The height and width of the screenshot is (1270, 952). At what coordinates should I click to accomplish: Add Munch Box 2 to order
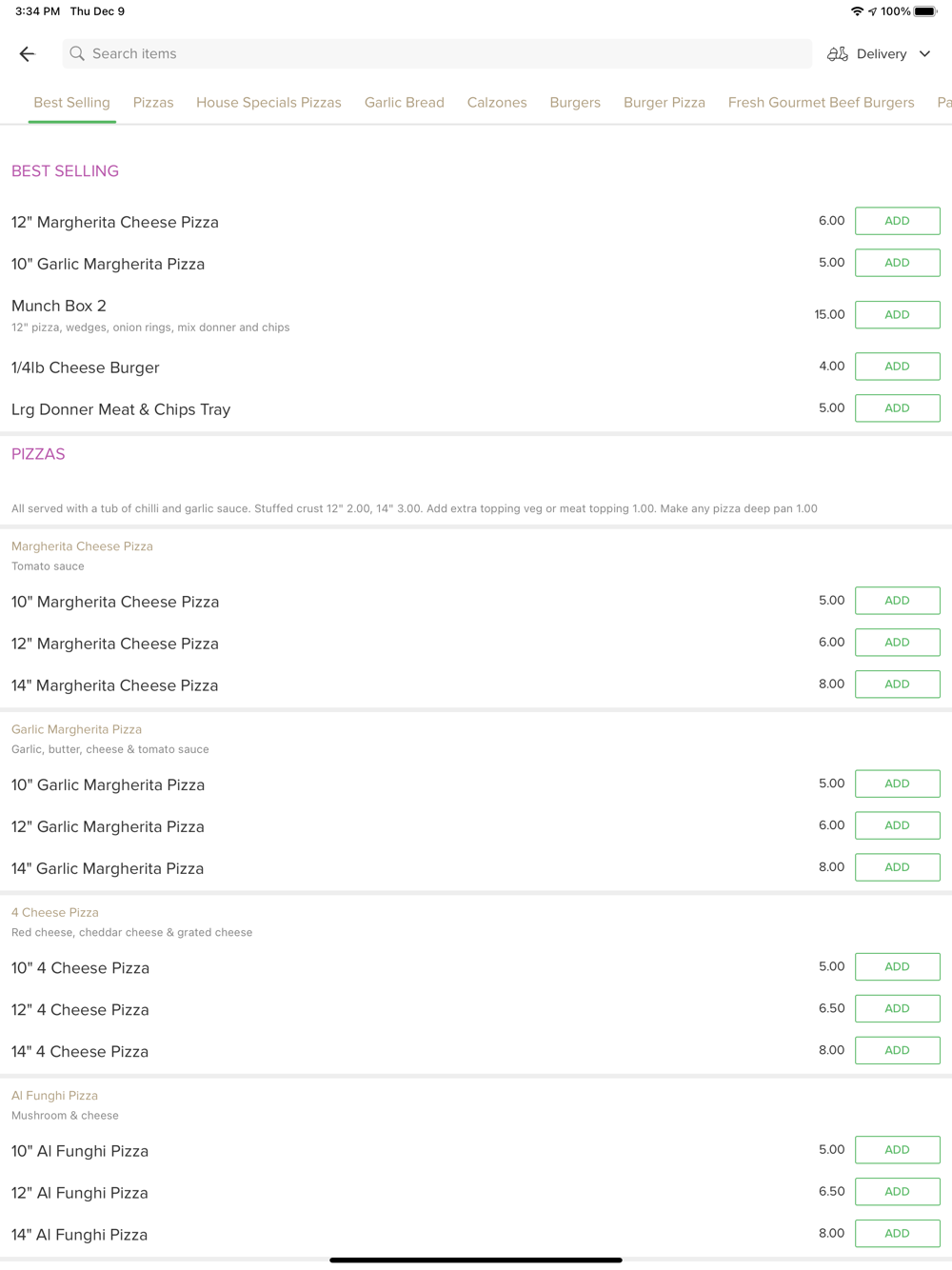click(x=898, y=315)
